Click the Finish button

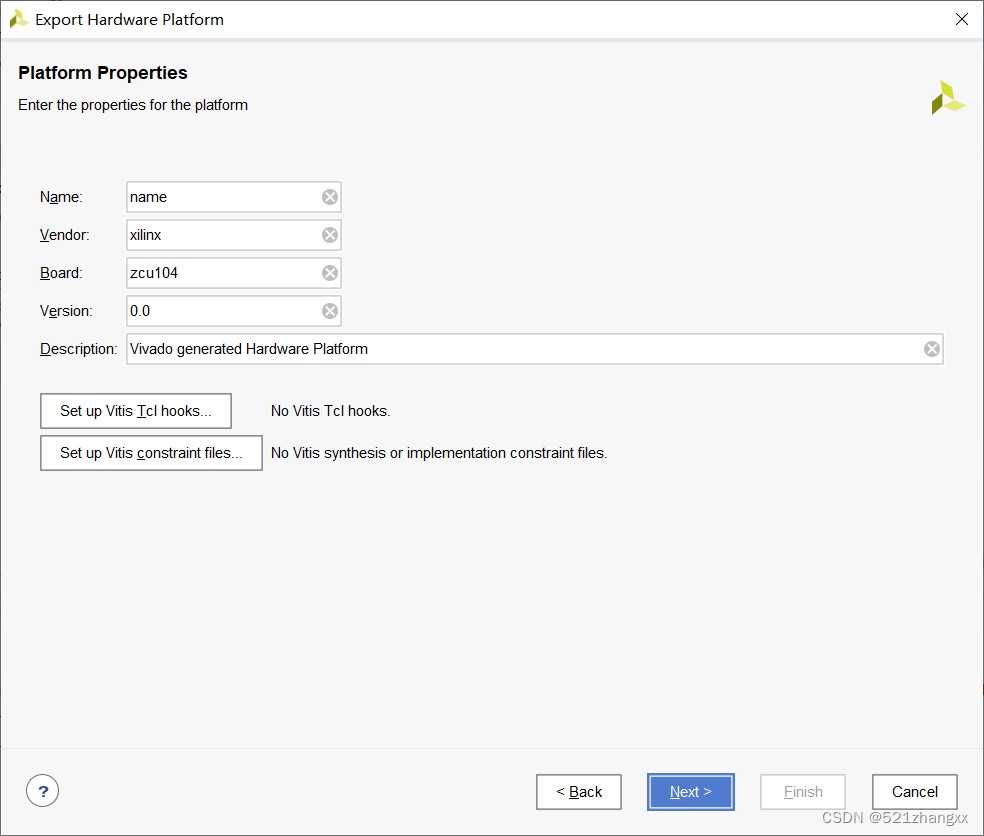pyautogui.click(x=802, y=791)
